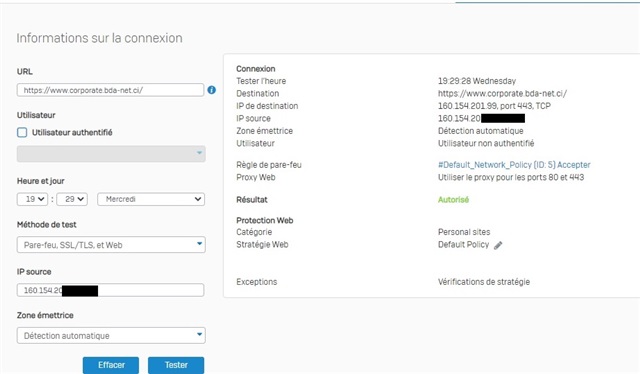Open the #Default_Network_Policy firewall rule link
Image resolution: width=640 pixels, height=374 pixels.
pos(514,165)
